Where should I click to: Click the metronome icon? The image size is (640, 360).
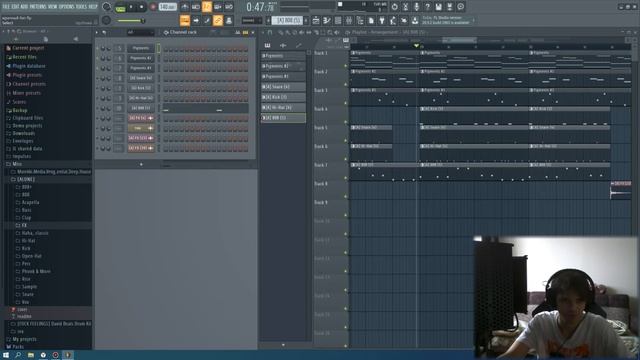[x=185, y=7]
